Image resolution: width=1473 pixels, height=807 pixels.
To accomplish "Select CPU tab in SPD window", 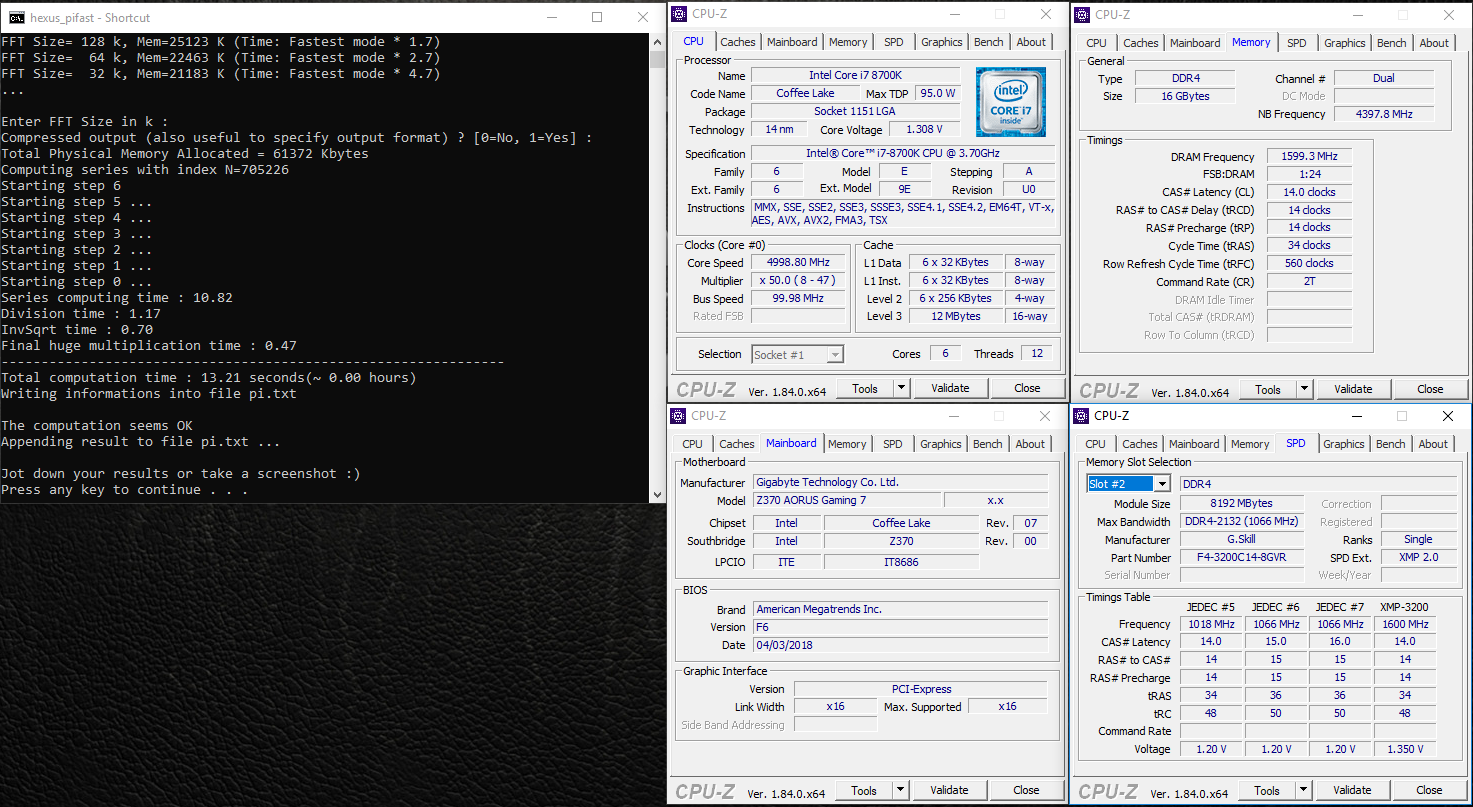I will pos(1096,444).
